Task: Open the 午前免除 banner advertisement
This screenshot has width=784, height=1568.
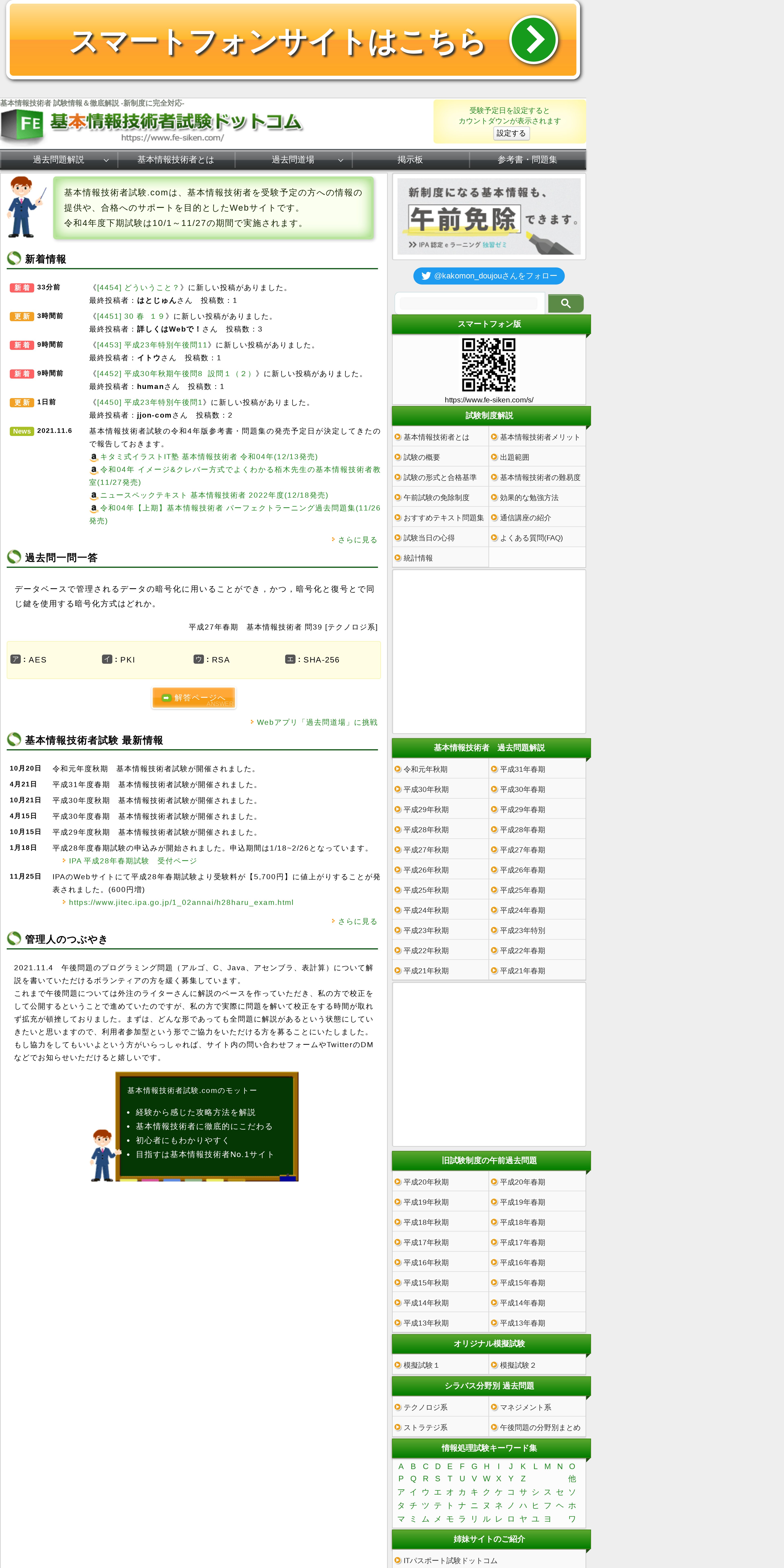Action: [489, 217]
